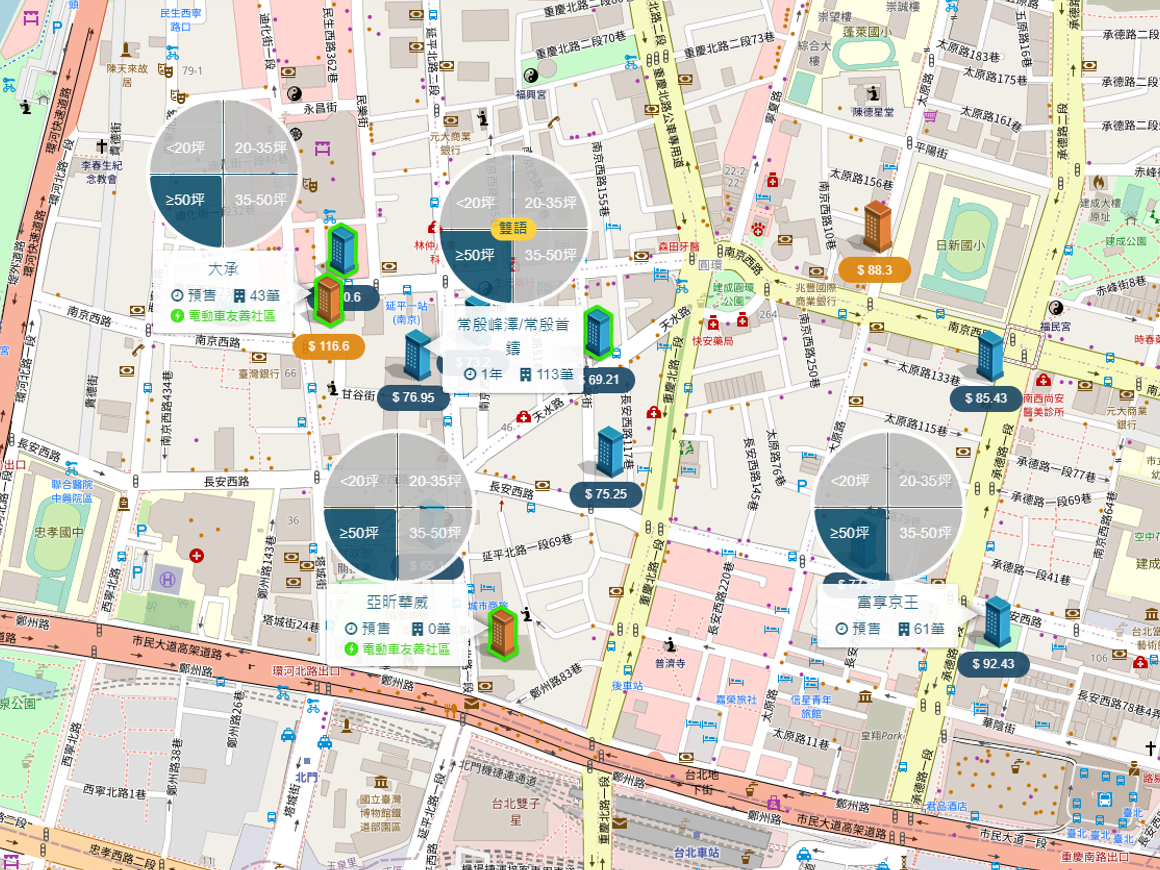Image resolution: width=1160 pixels, height=870 pixels.
Task: Open the orange $116.6 price badge
Action: click(x=328, y=346)
